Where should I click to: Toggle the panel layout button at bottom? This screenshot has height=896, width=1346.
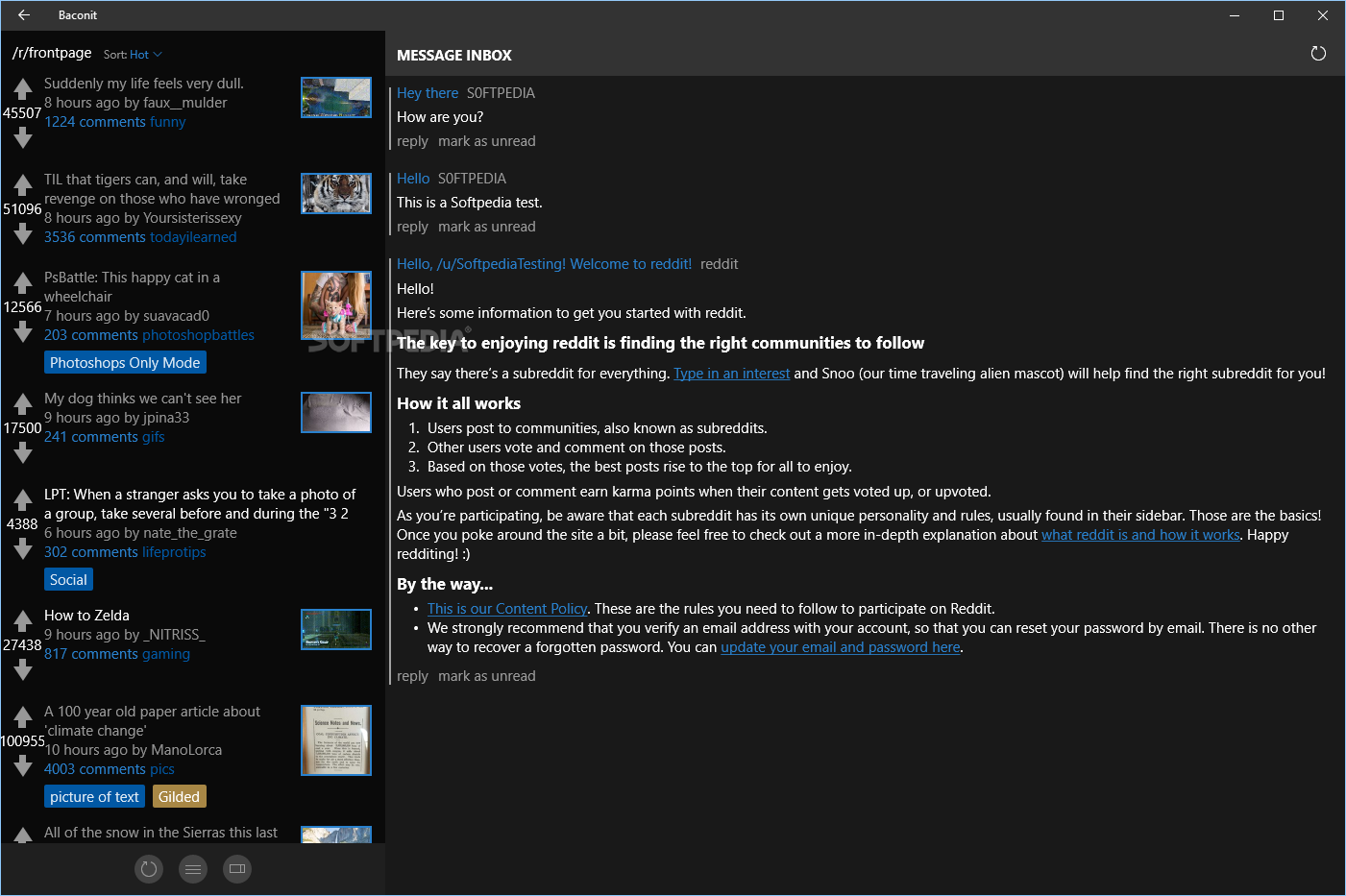[x=237, y=869]
